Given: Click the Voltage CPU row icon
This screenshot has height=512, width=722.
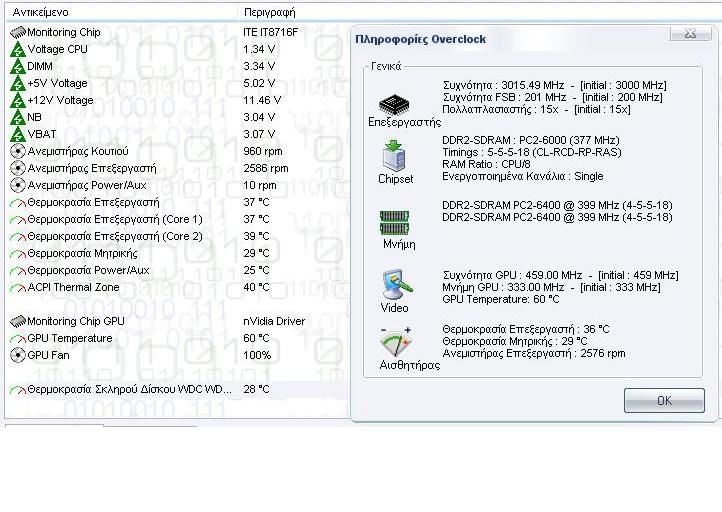Looking at the screenshot, I should click(x=17, y=49).
